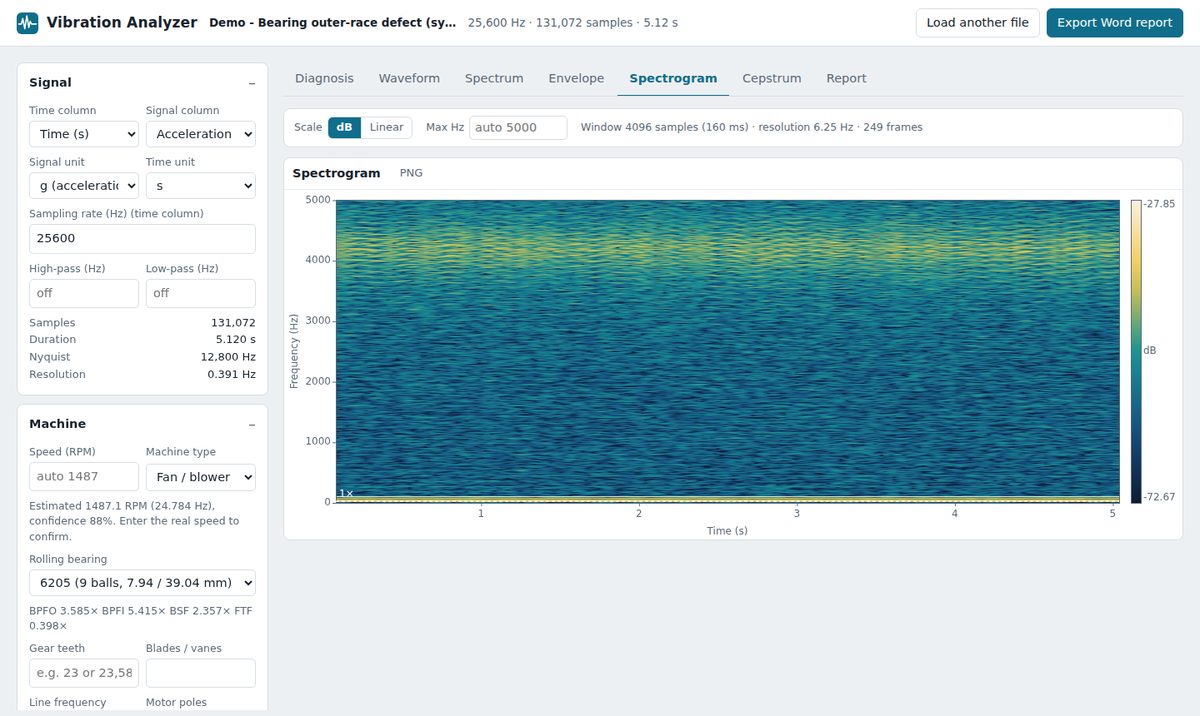Click the Speed RPM input field

point(84,477)
